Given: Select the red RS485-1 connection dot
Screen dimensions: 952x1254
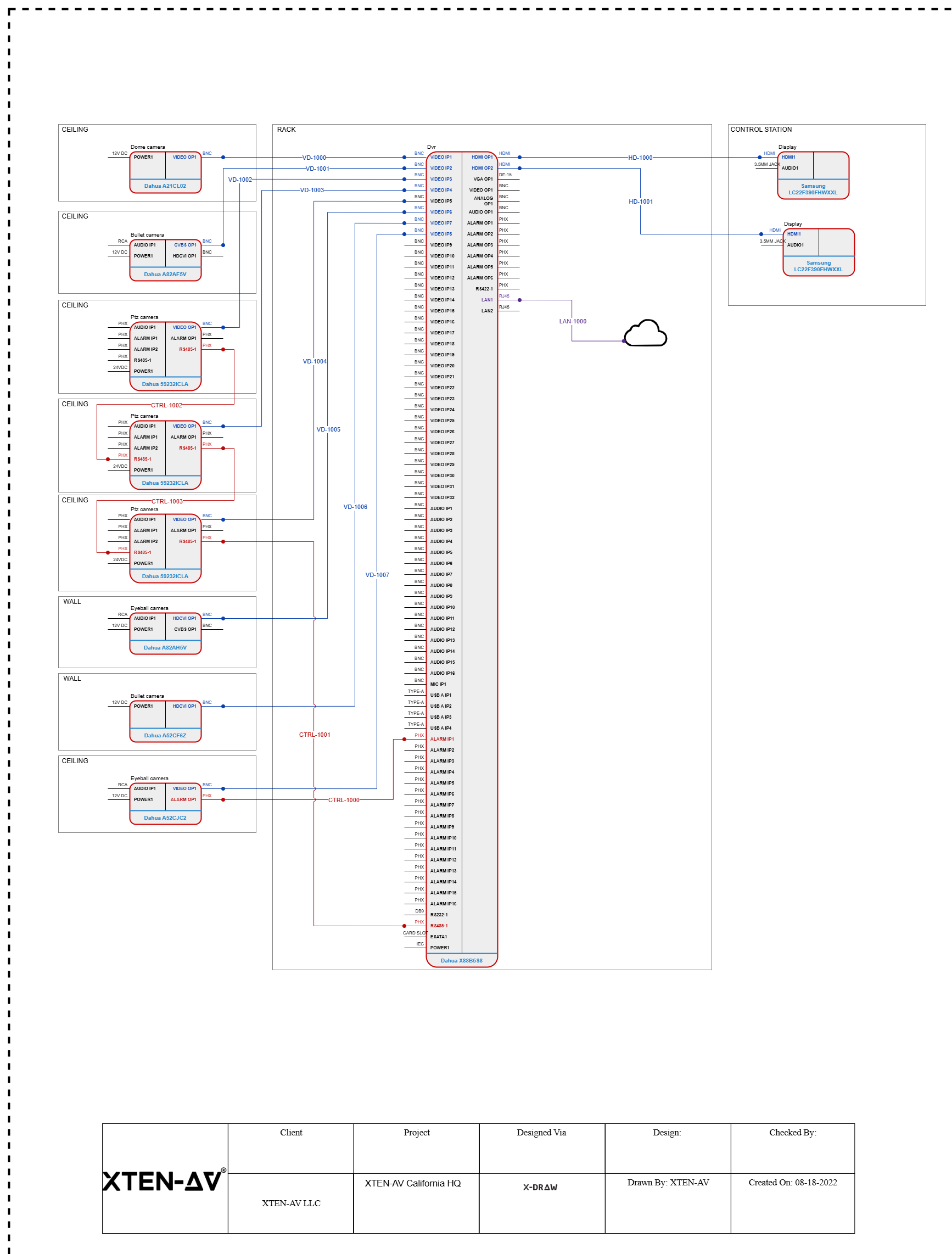Looking at the screenshot, I should pyautogui.click(x=223, y=350).
